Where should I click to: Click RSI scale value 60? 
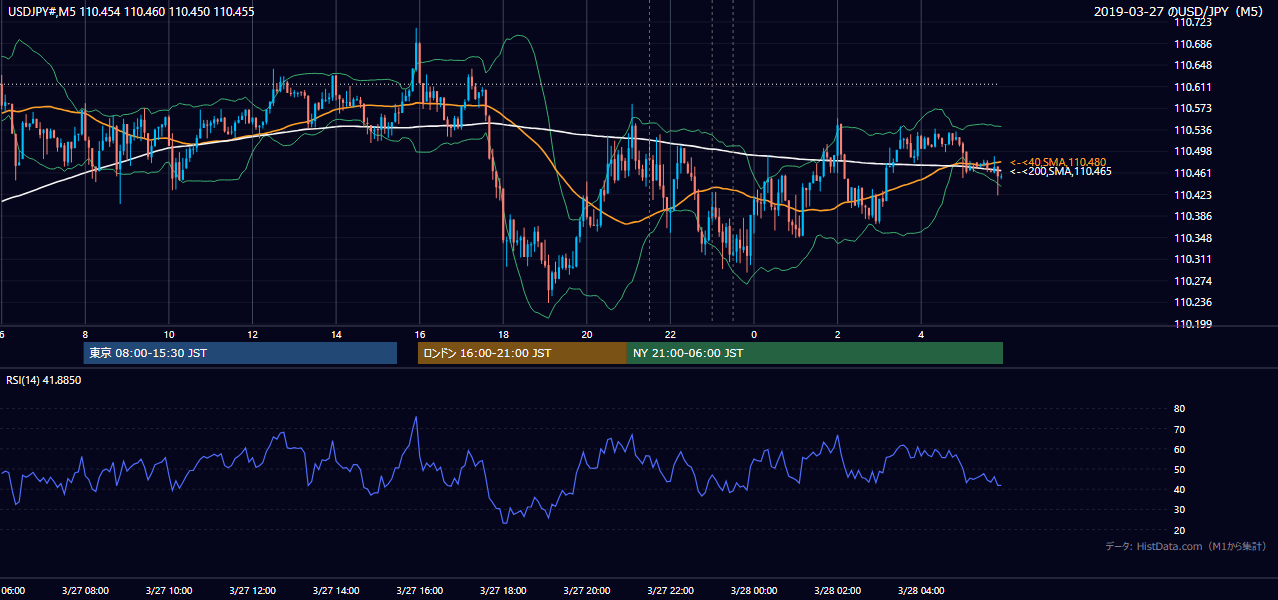coord(1179,449)
